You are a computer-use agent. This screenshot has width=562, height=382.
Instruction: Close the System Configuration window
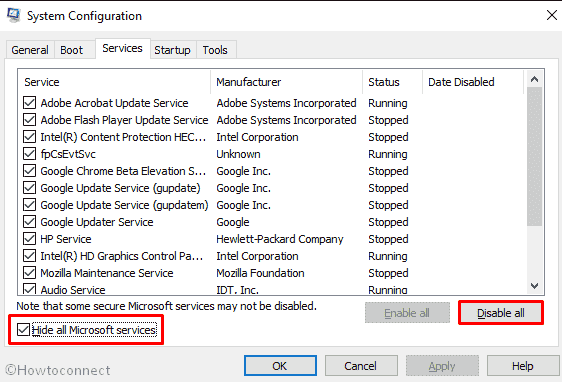click(x=552, y=15)
